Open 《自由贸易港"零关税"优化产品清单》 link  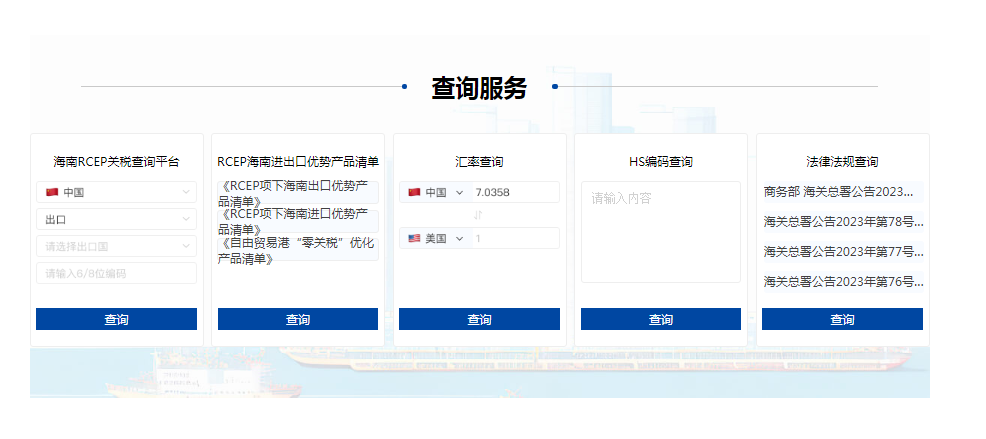[x=297, y=250]
